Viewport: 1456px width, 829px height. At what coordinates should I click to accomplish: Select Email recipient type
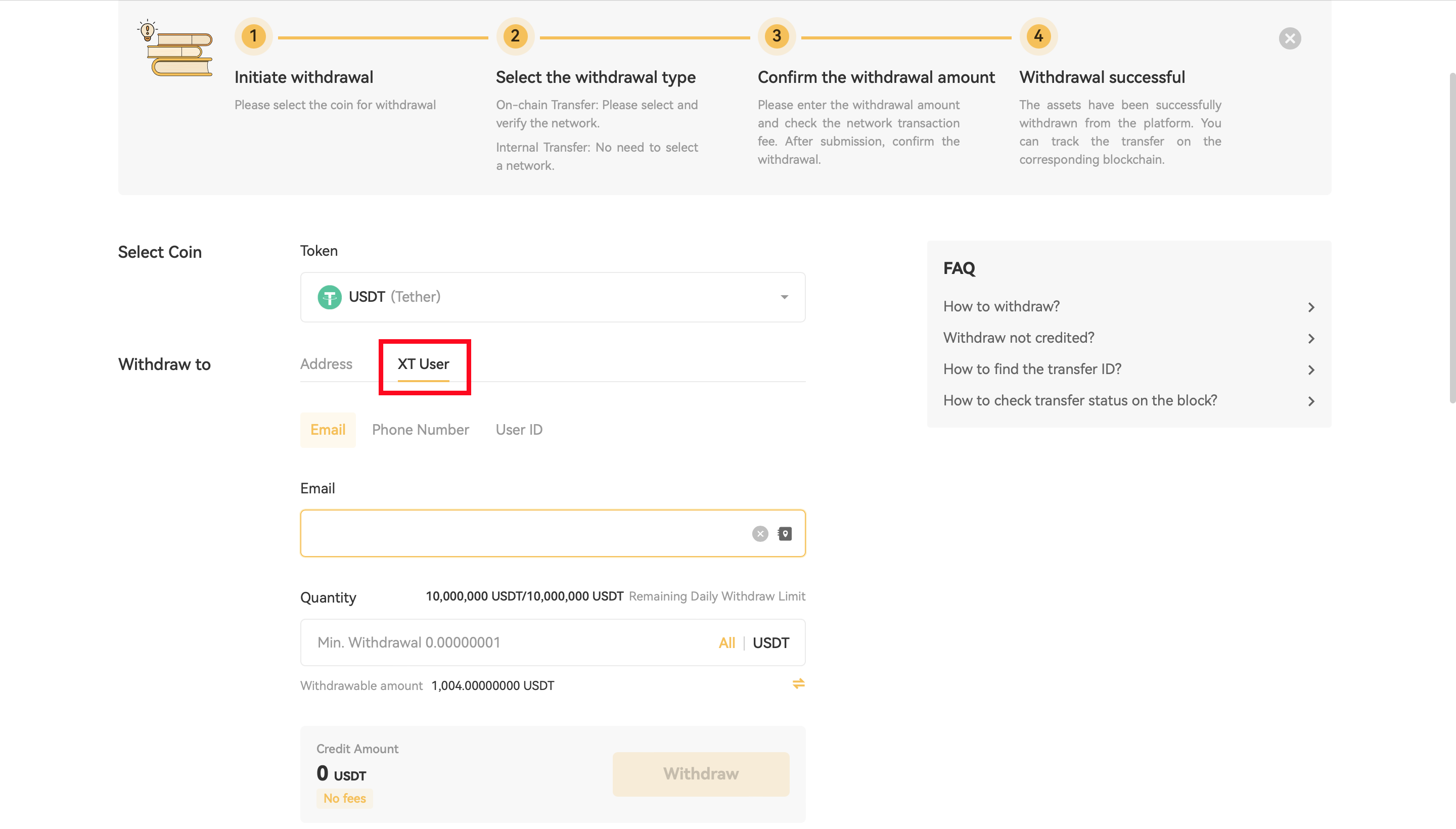click(328, 430)
